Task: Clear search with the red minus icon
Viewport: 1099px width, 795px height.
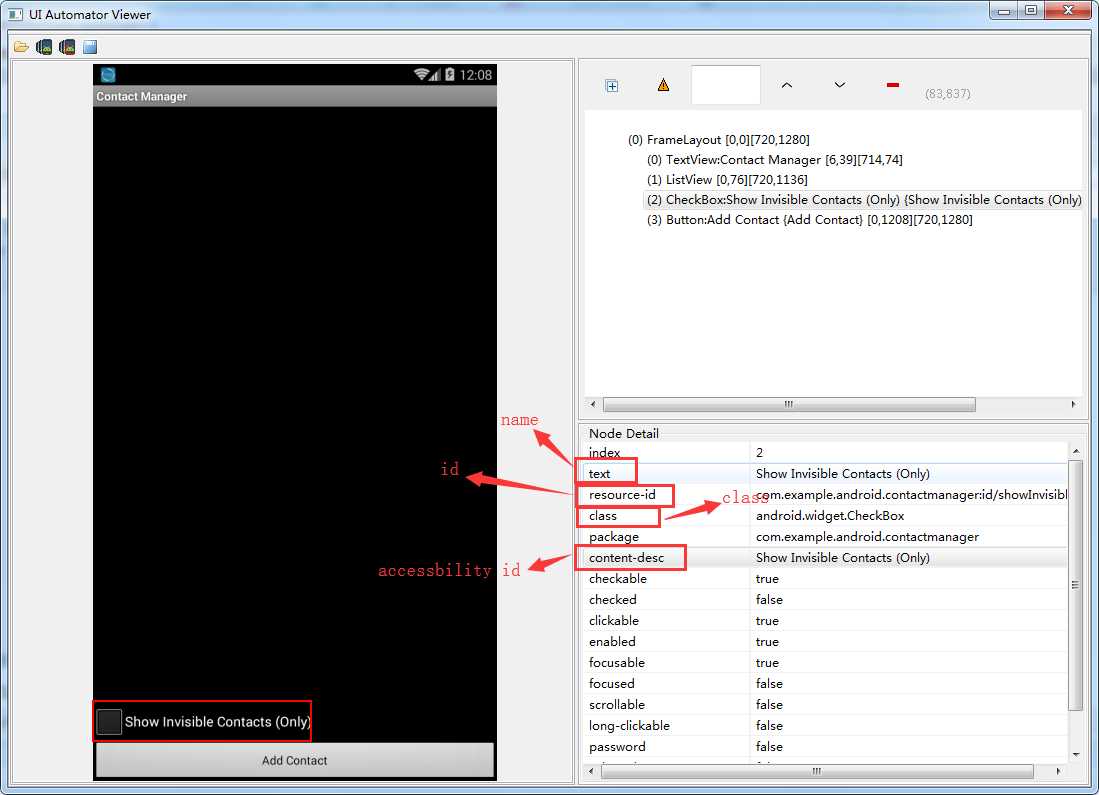Action: coord(892,85)
